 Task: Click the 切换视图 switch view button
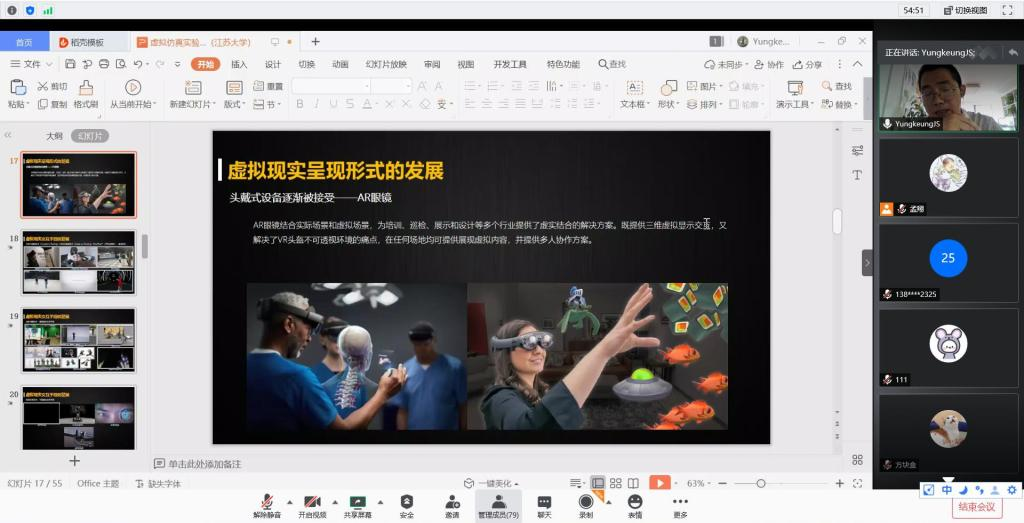(967, 10)
